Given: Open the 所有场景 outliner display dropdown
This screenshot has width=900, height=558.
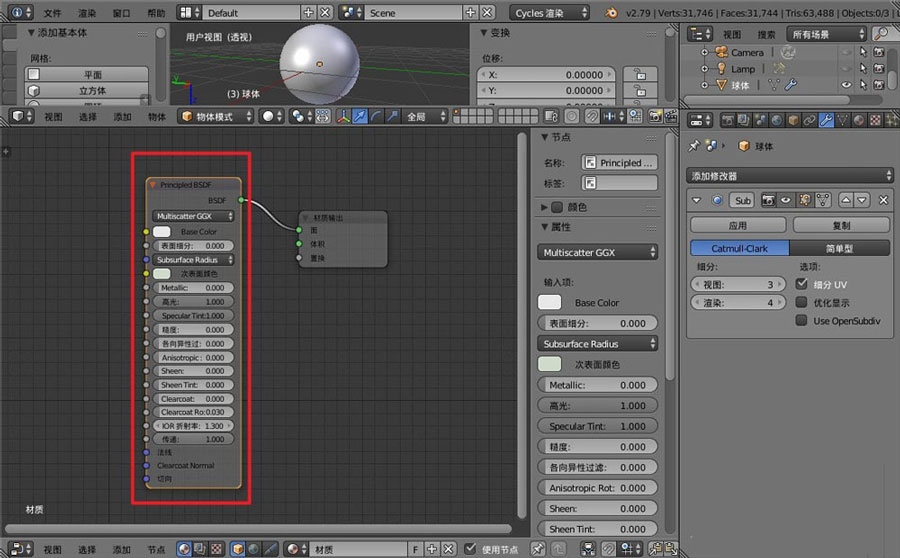Looking at the screenshot, I should point(827,34).
